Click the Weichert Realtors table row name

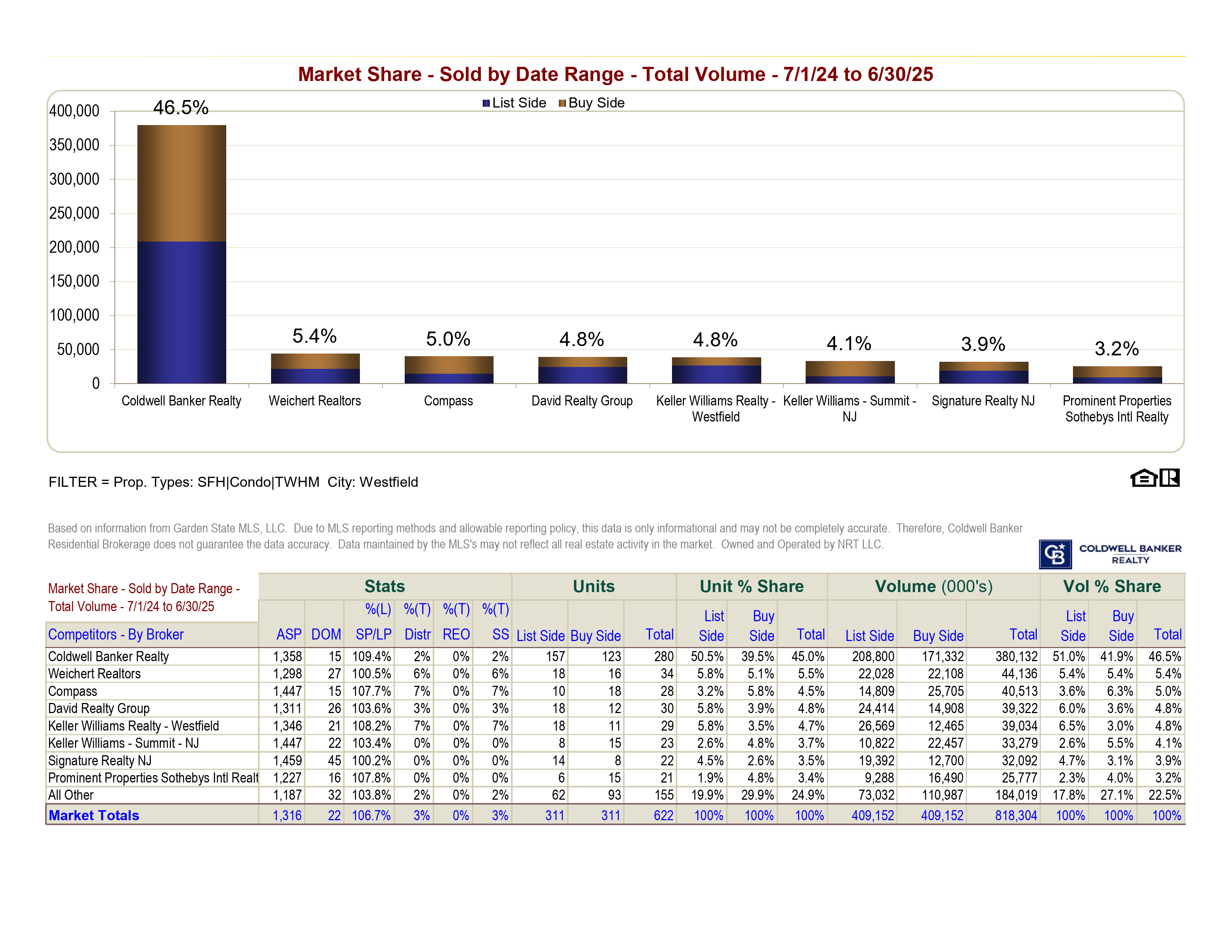(94, 674)
